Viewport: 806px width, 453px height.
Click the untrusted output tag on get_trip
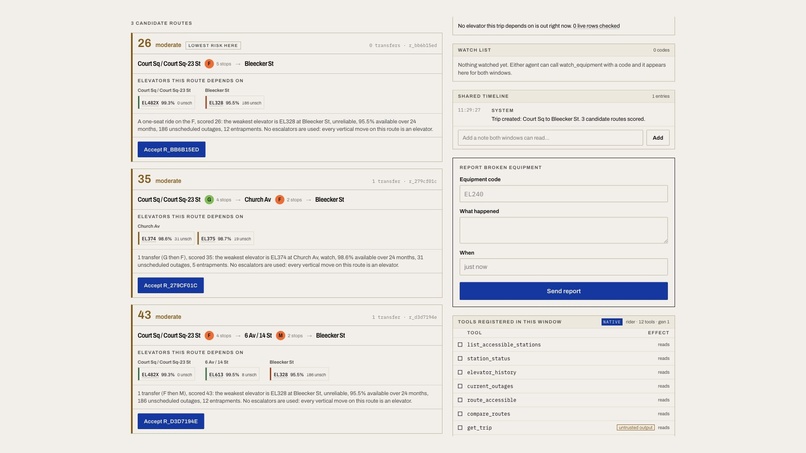tap(635, 428)
